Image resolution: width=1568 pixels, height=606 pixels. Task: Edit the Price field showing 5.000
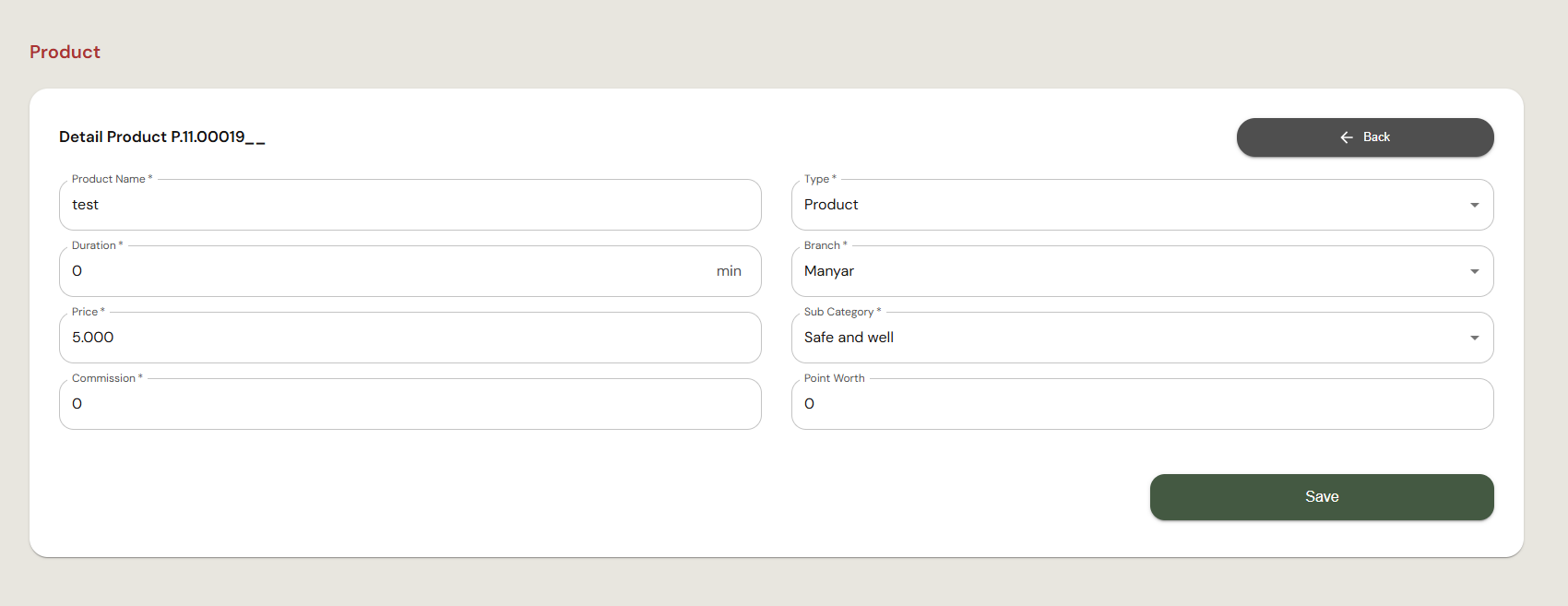click(x=410, y=338)
